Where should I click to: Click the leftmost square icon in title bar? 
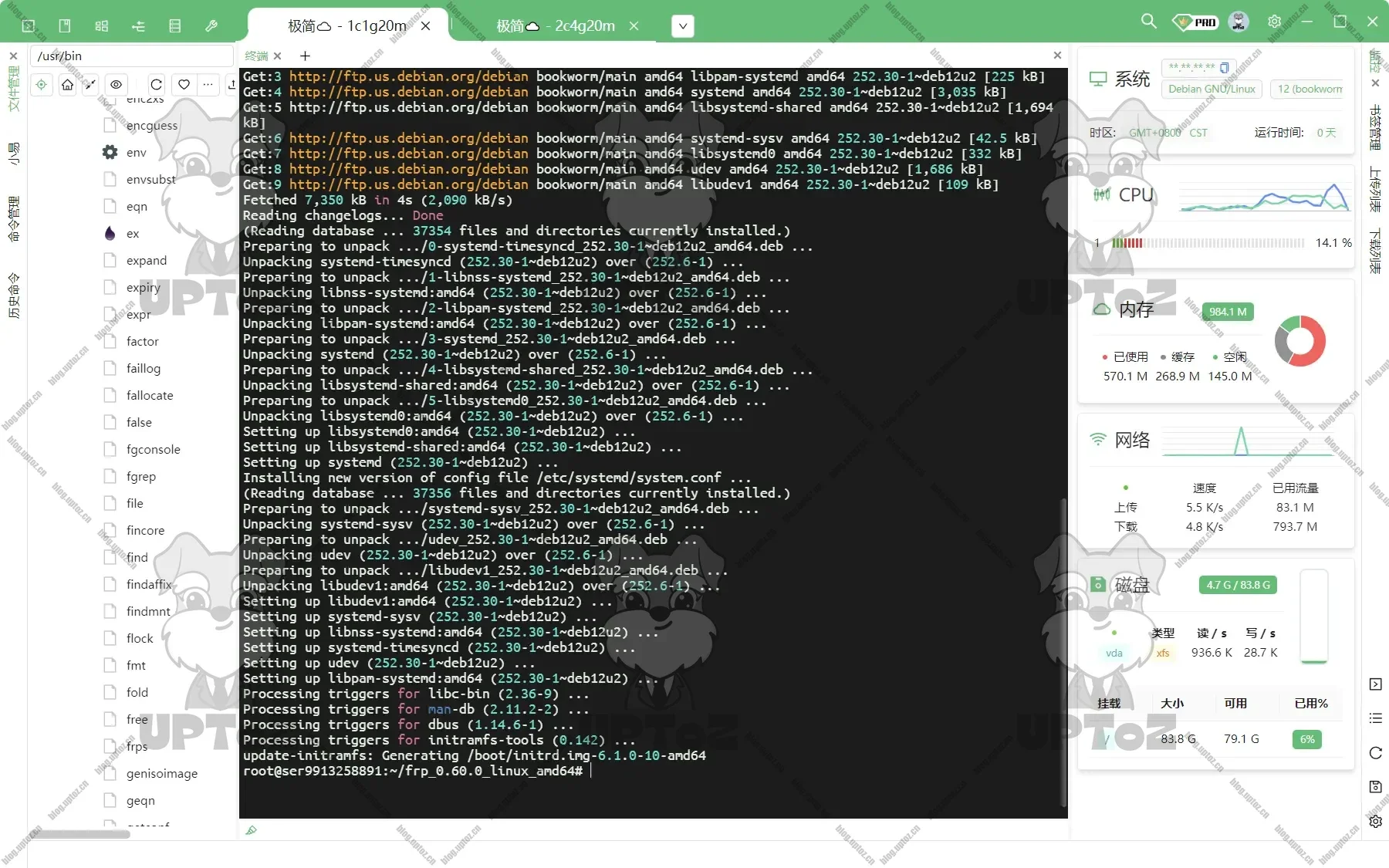tap(29, 25)
